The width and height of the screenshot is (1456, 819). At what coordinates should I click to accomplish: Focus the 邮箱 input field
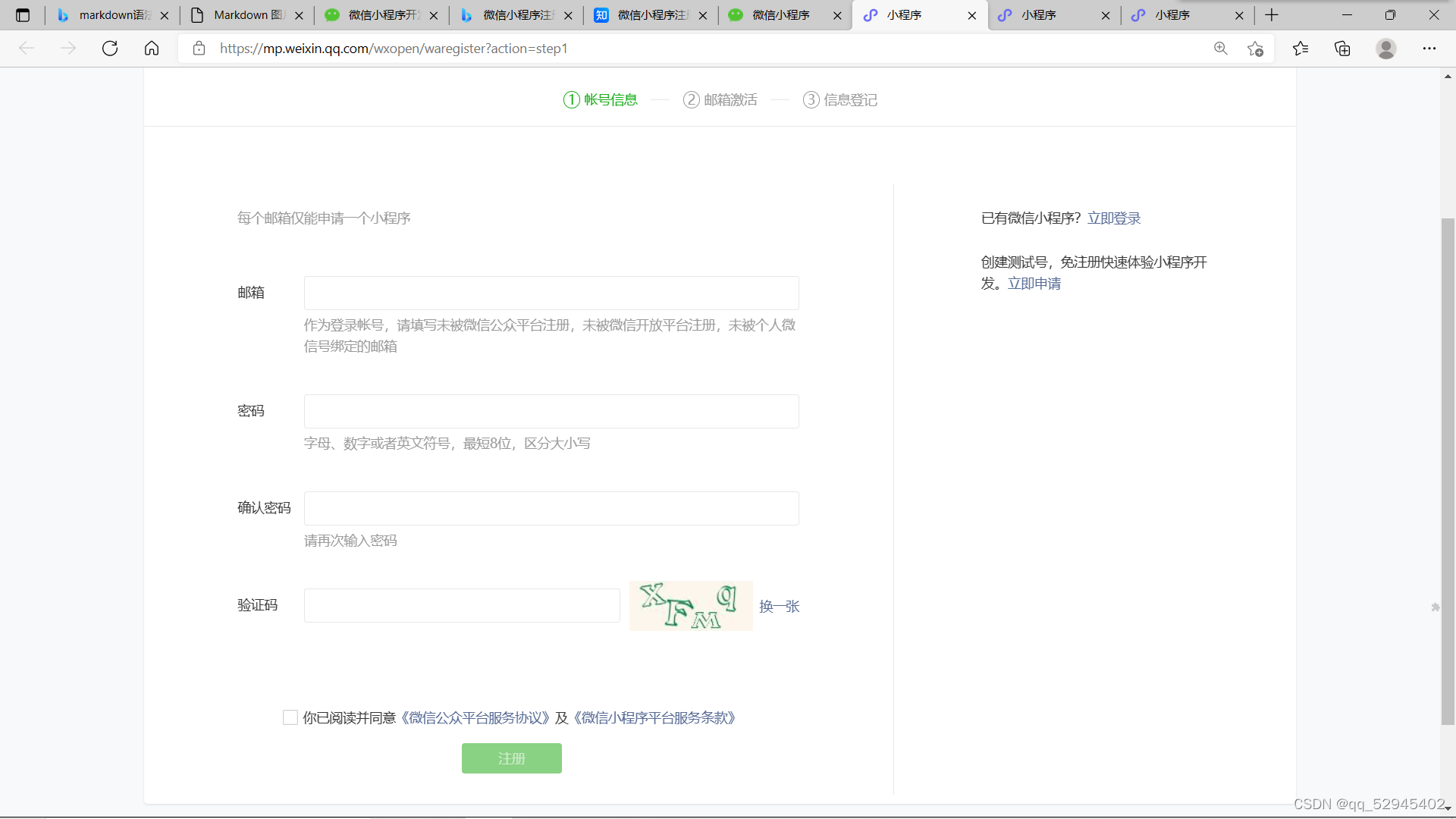pyautogui.click(x=551, y=293)
